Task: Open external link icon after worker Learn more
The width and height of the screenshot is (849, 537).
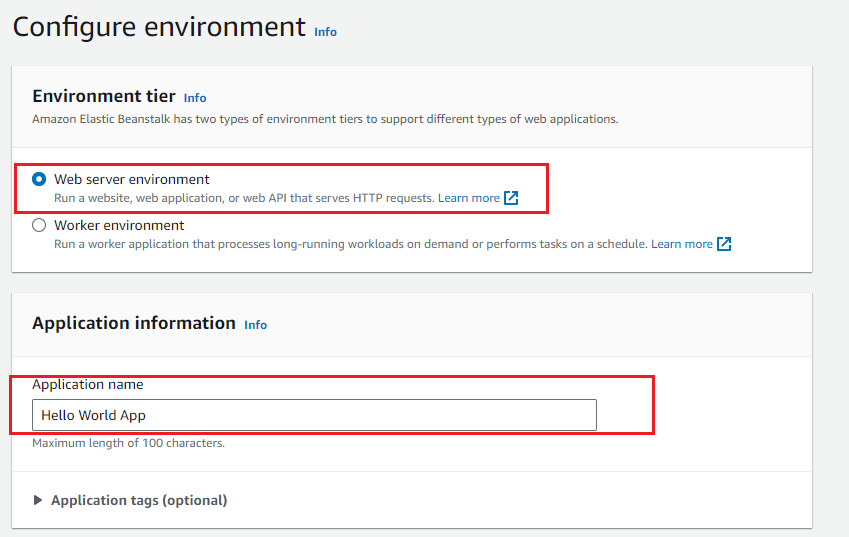Action: coord(724,244)
